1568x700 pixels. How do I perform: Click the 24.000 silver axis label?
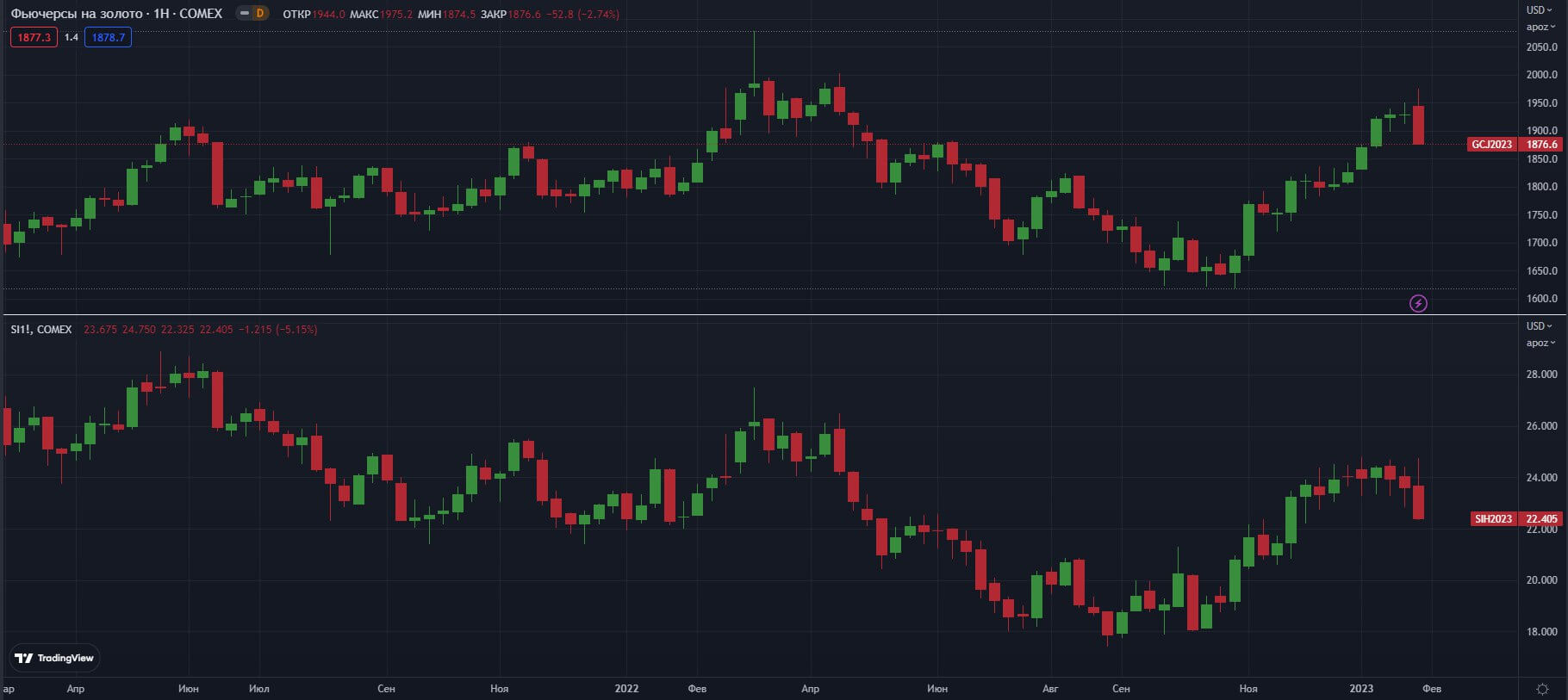pyautogui.click(x=1542, y=478)
